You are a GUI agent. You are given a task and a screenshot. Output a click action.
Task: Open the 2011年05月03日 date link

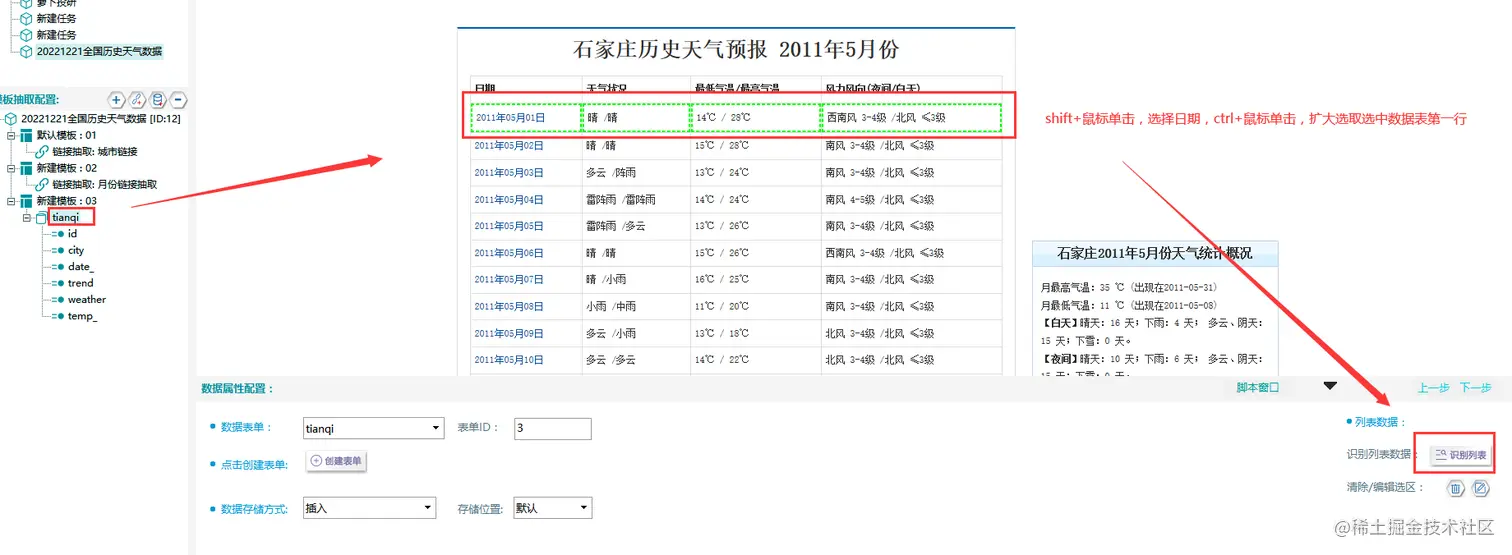pos(509,172)
